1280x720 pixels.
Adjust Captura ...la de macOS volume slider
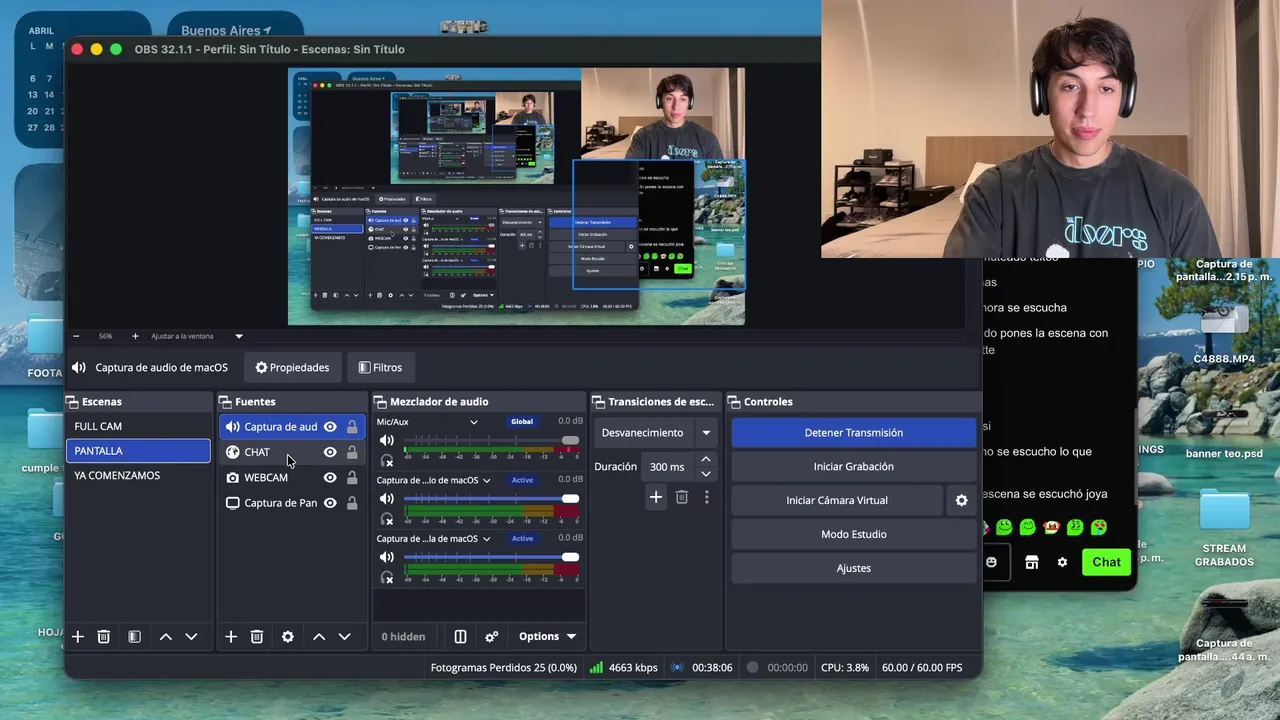click(x=570, y=556)
